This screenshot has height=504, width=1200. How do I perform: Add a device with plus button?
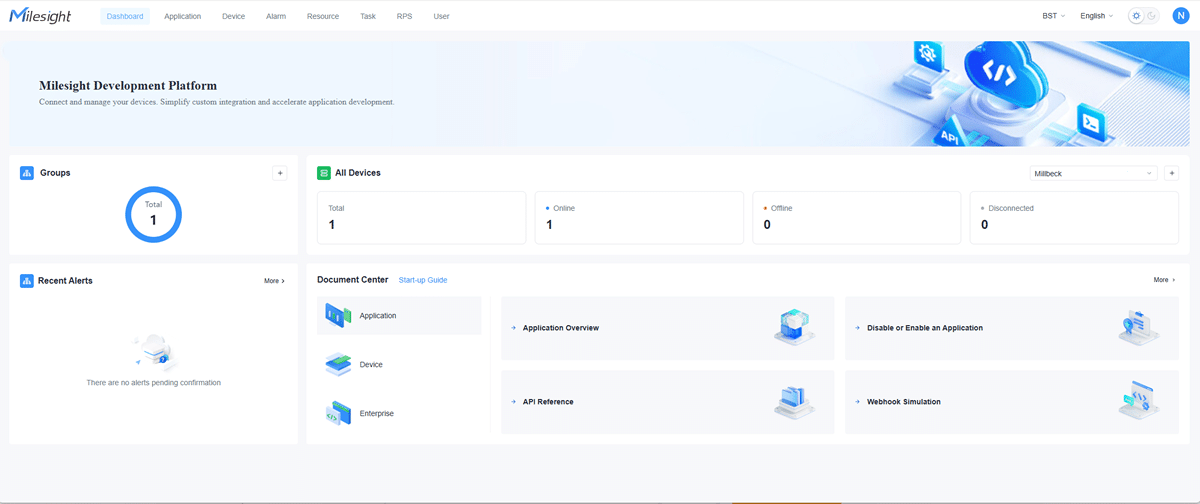pyautogui.click(x=1172, y=173)
